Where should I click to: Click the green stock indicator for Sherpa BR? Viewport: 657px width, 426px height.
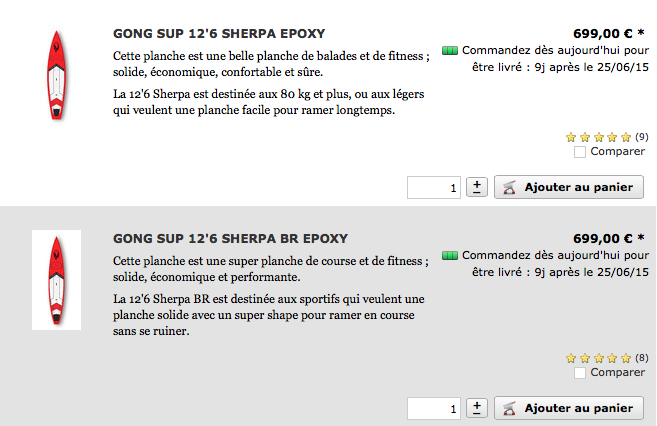coord(450,256)
